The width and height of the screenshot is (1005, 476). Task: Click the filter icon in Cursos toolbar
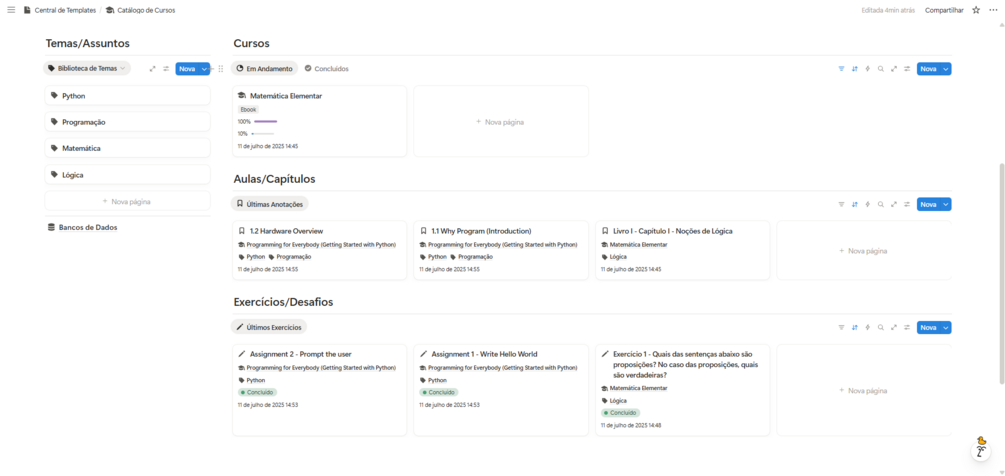(841, 69)
